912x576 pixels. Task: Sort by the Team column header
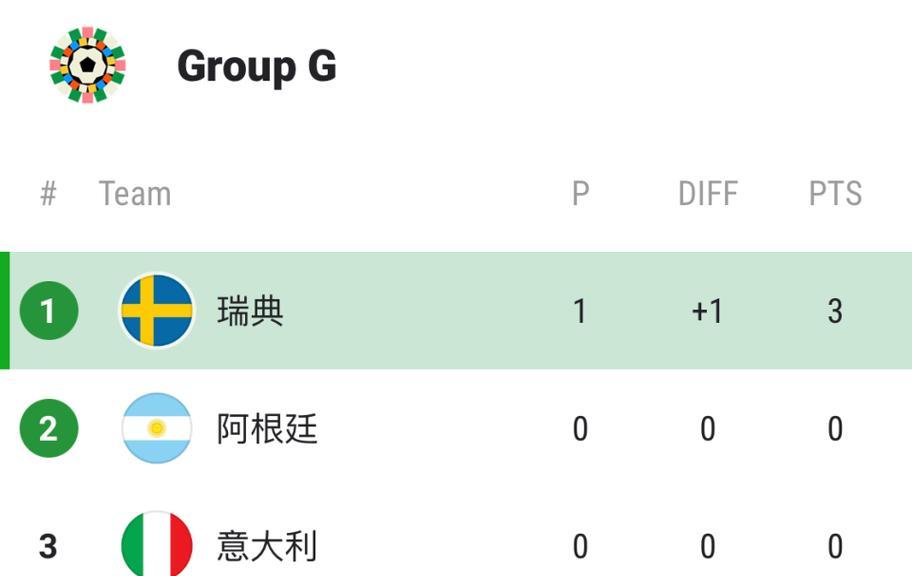click(135, 193)
